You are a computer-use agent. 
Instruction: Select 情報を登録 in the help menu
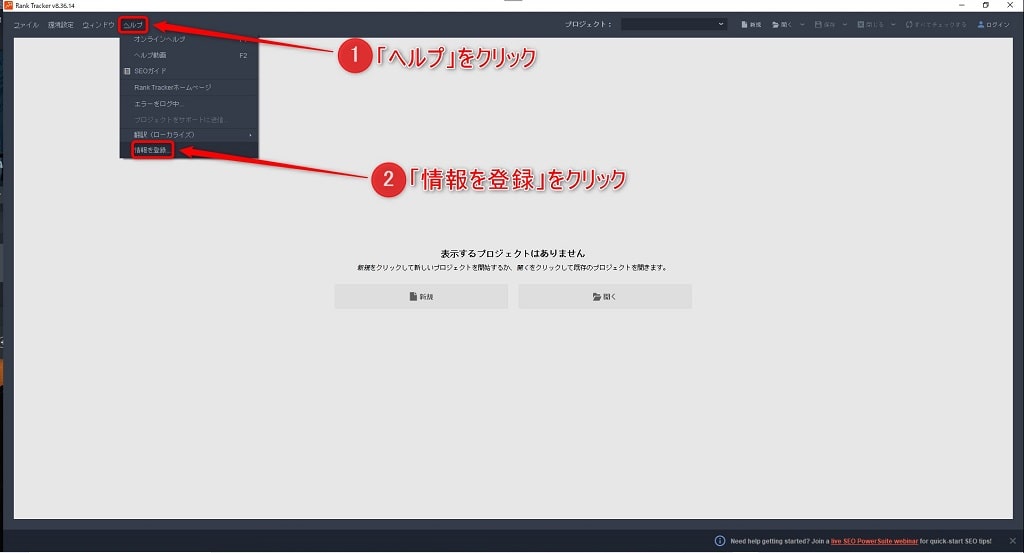pos(152,150)
